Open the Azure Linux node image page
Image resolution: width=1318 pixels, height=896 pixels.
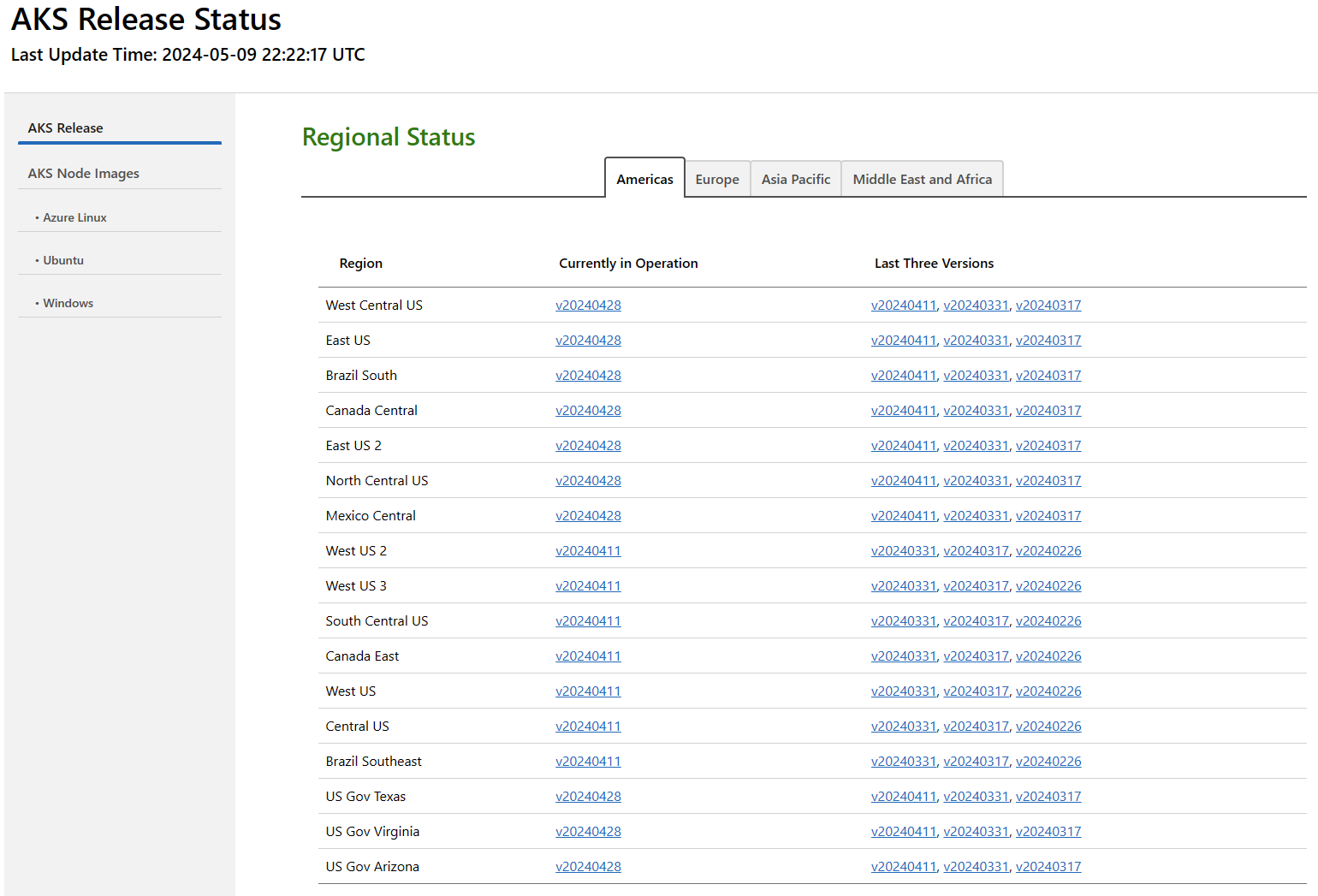click(x=74, y=217)
